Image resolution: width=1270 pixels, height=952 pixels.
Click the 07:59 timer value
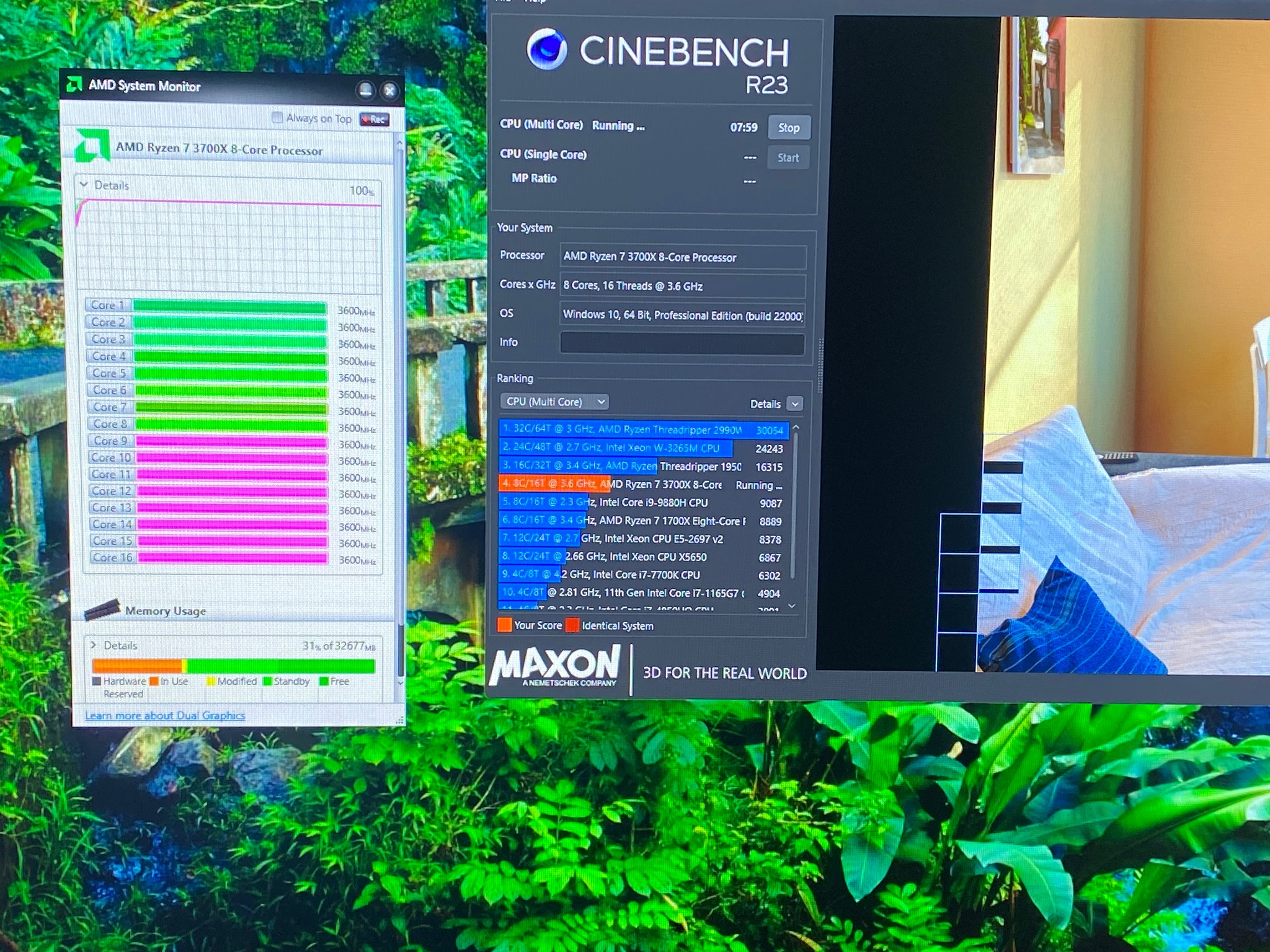744,127
